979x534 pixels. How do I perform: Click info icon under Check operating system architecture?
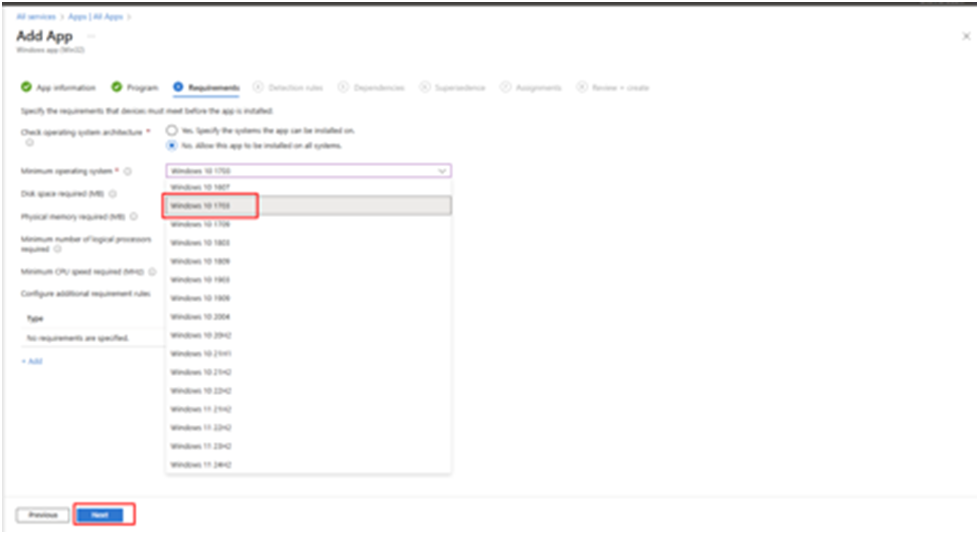click(29, 143)
